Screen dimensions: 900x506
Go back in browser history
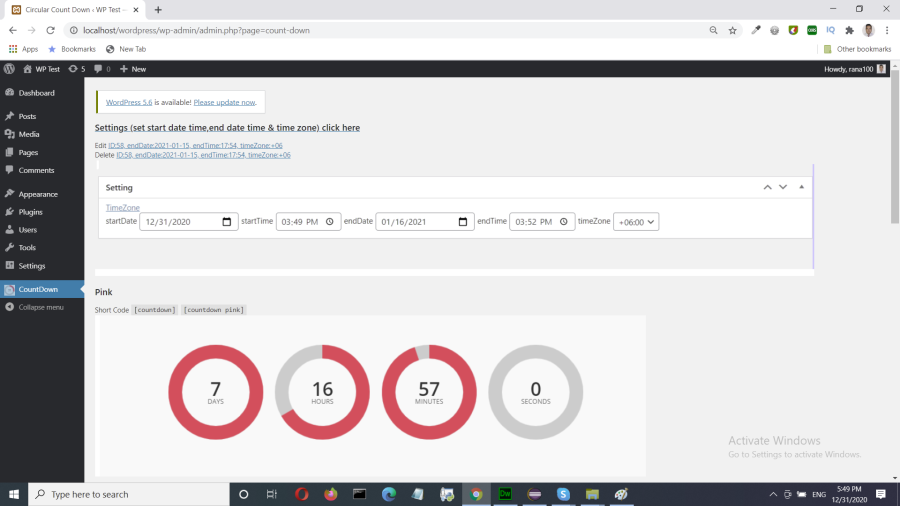(13, 30)
